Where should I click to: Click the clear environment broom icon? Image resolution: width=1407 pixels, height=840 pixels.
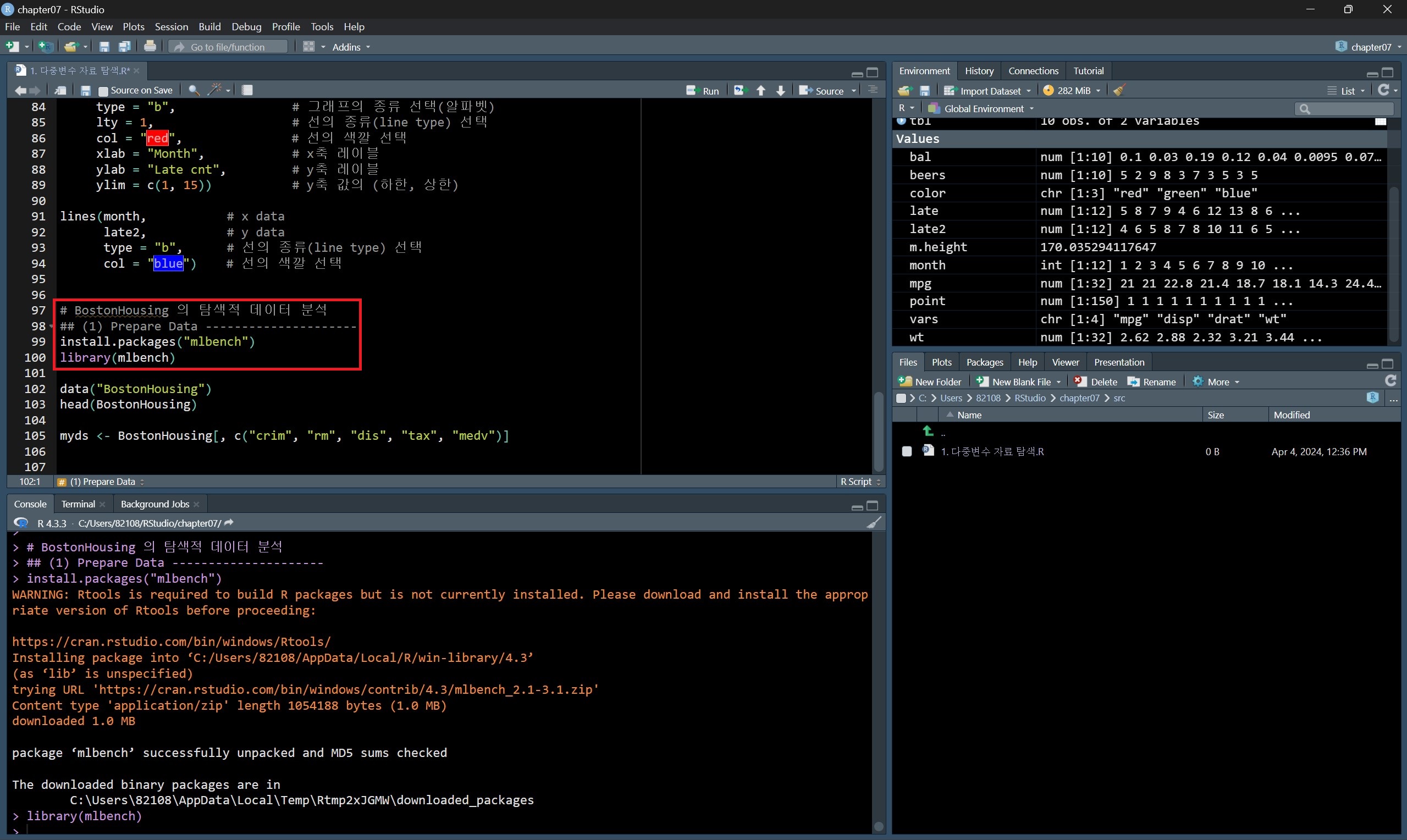click(x=1119, y=91)
